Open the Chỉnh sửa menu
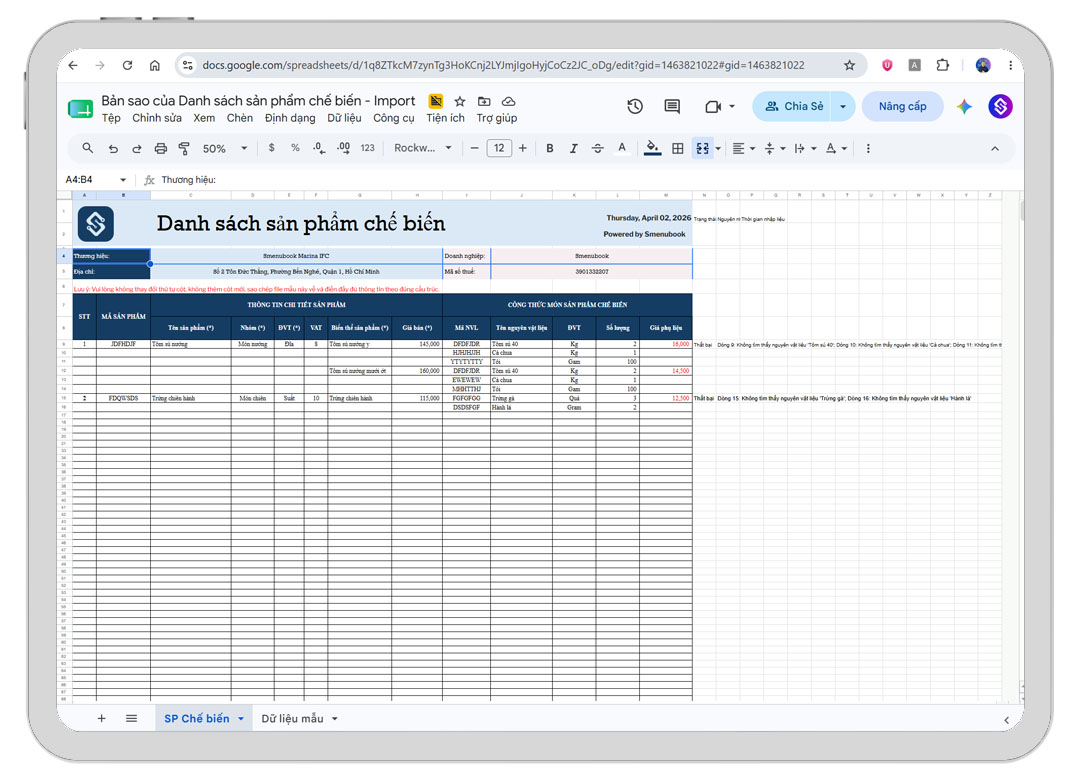Viewport: 1080px width, 780px height. 157,119
